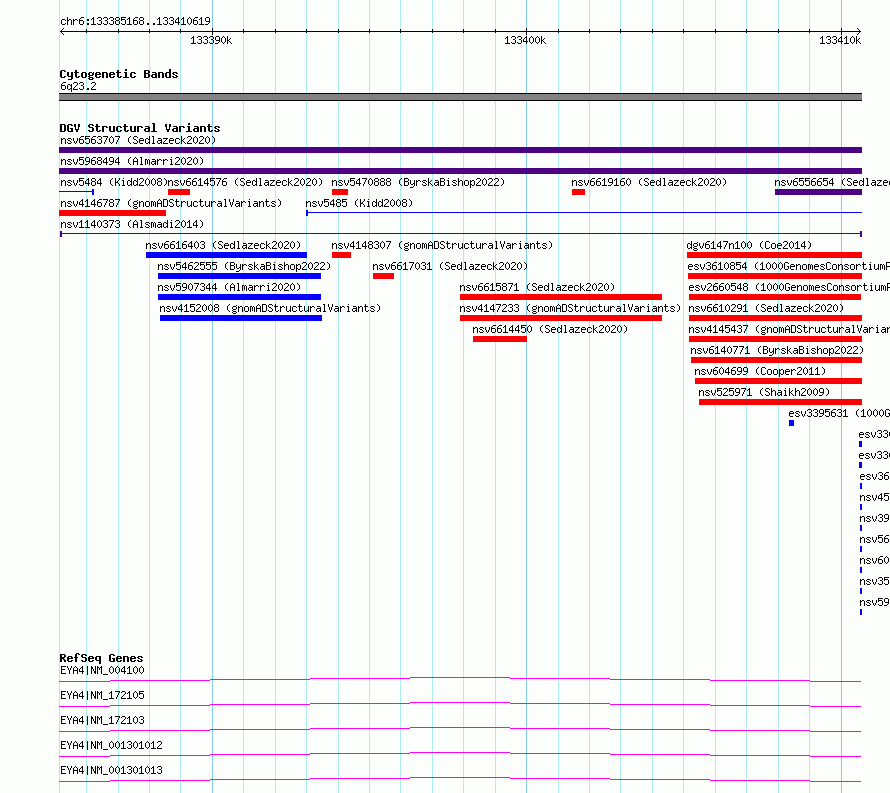Click the nsv5907344 (Almarri2020) label
This screenshot has width=890, height=793.
click(x=229, y=287)
